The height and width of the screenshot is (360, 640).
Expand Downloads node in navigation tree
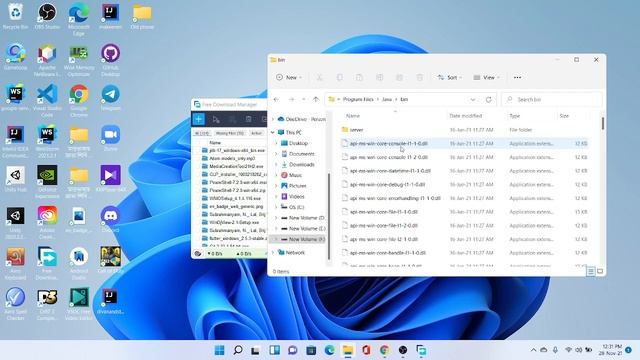(276, 164)
